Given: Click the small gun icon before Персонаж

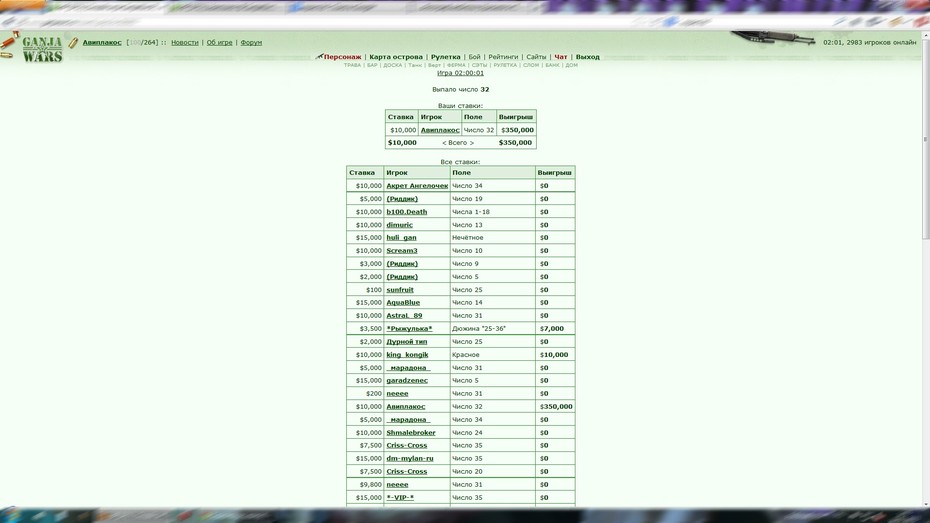Looking at the screenshot, I should 319,56.
